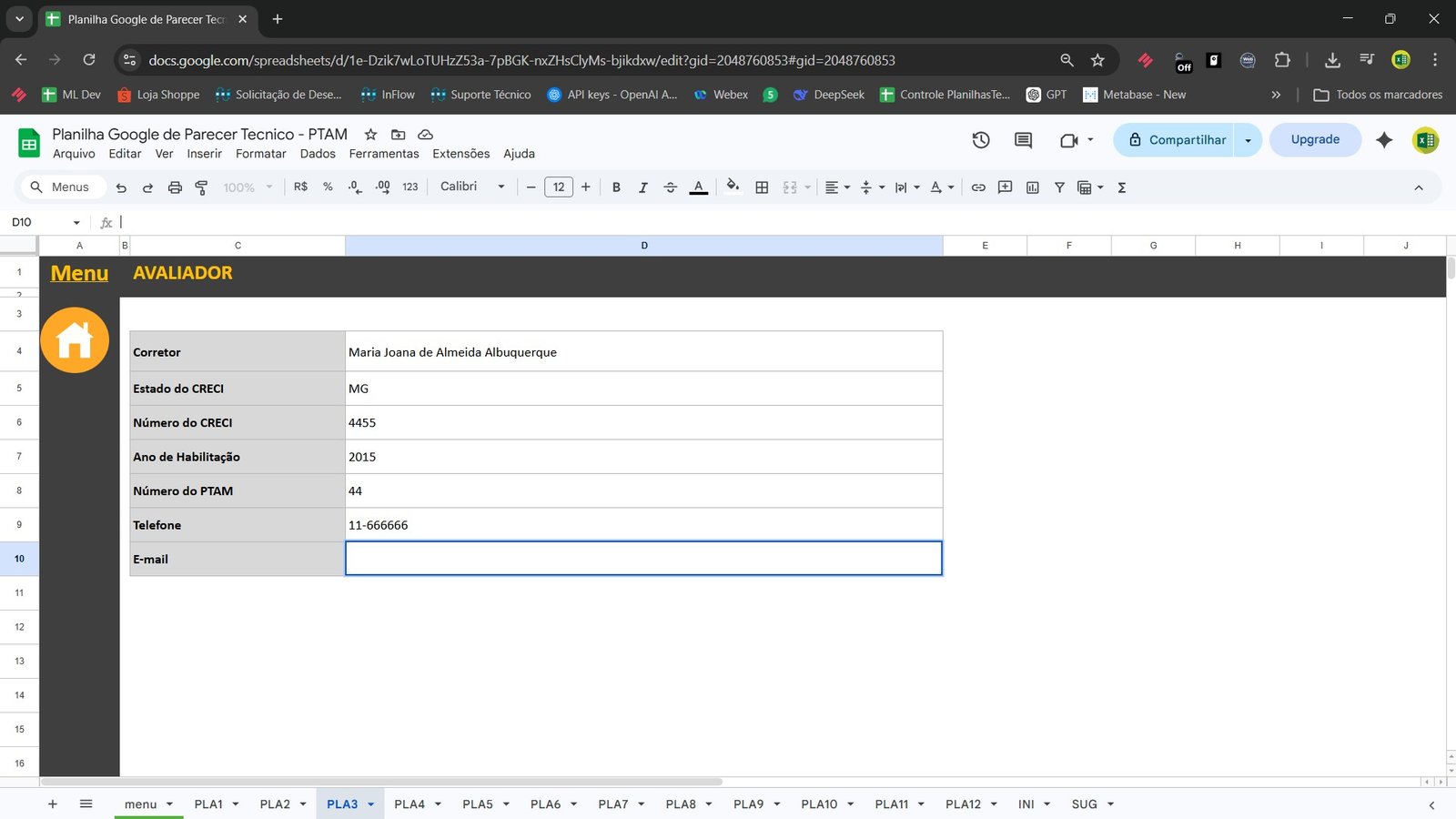Open the Inserir menu
Image resolution: width=1456 pixels, height=819 pixels.
pos(204,154)
